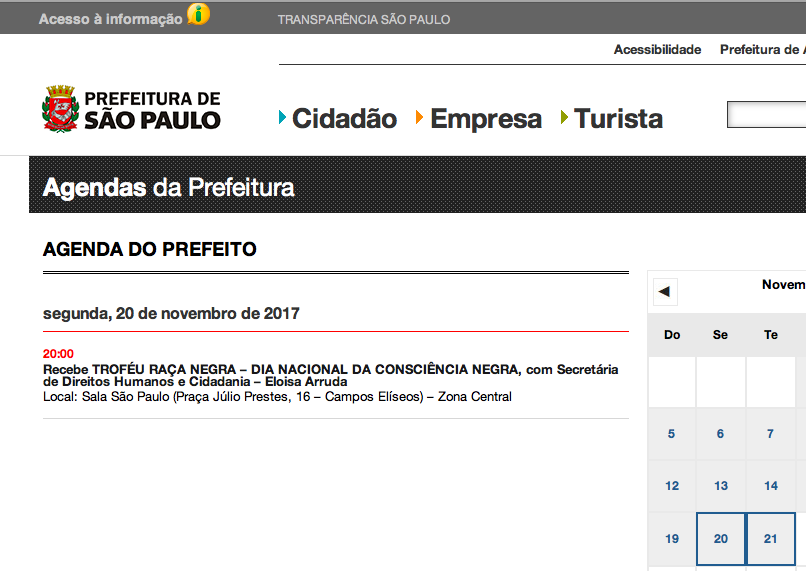The height and width of the screenshot is (571, 806).
Task: Click the search input field
Action: [x=766, y=117]
